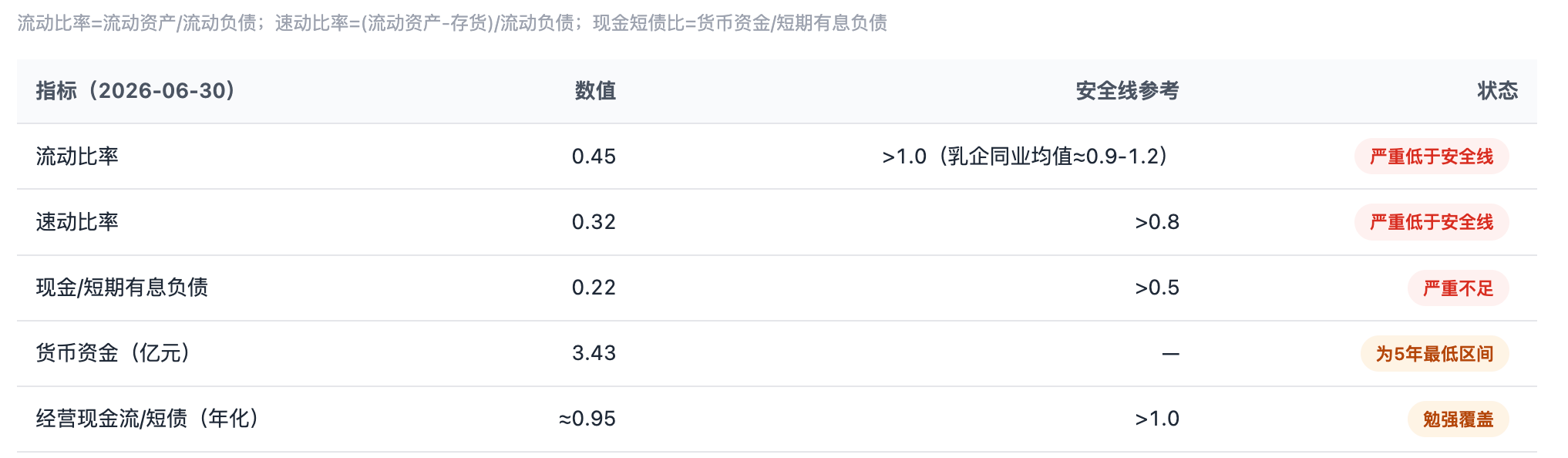Click the 数值 column header
This screenshot has width=1568, height=458.
[595, 91]
